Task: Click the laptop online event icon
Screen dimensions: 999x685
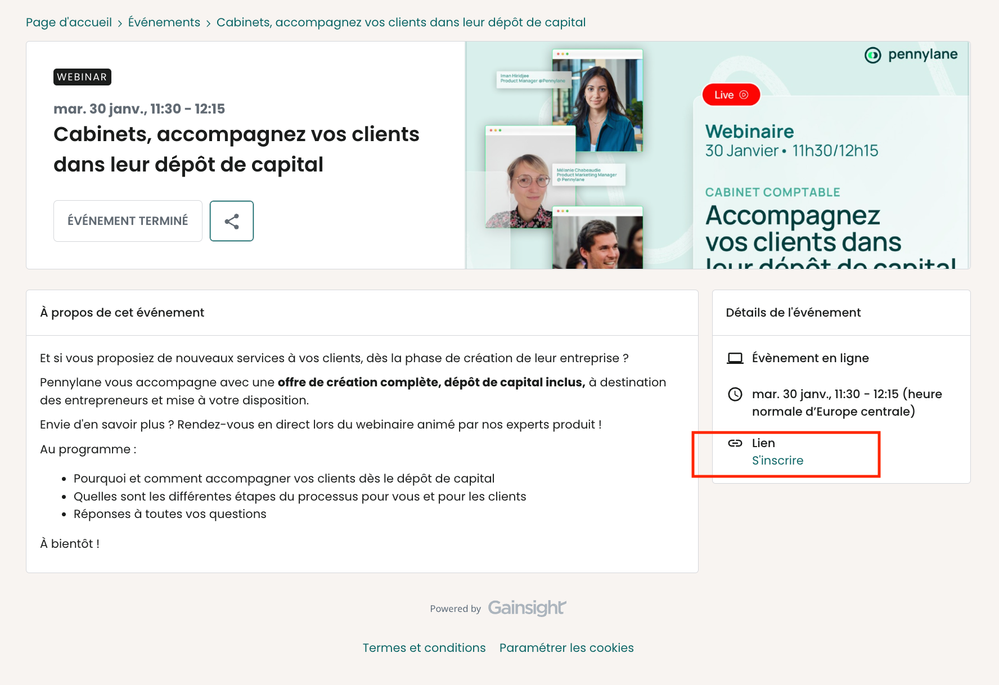Action: [735, 358]
